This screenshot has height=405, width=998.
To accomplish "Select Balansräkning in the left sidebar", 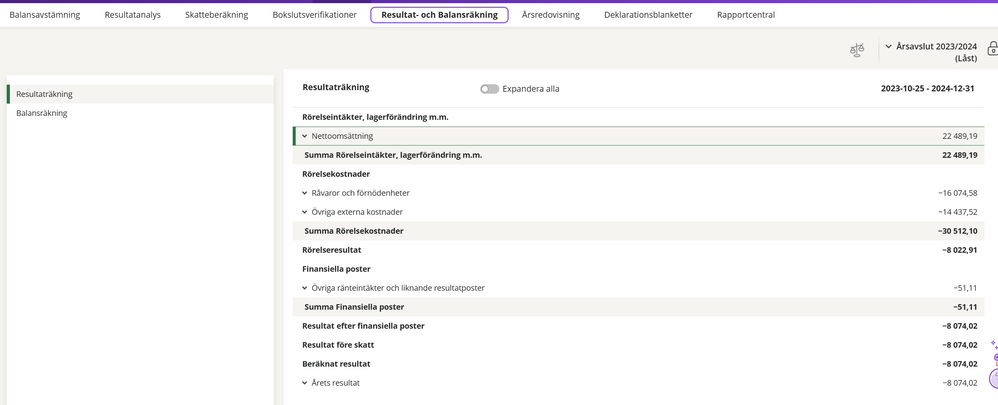I will coord(42,113).
